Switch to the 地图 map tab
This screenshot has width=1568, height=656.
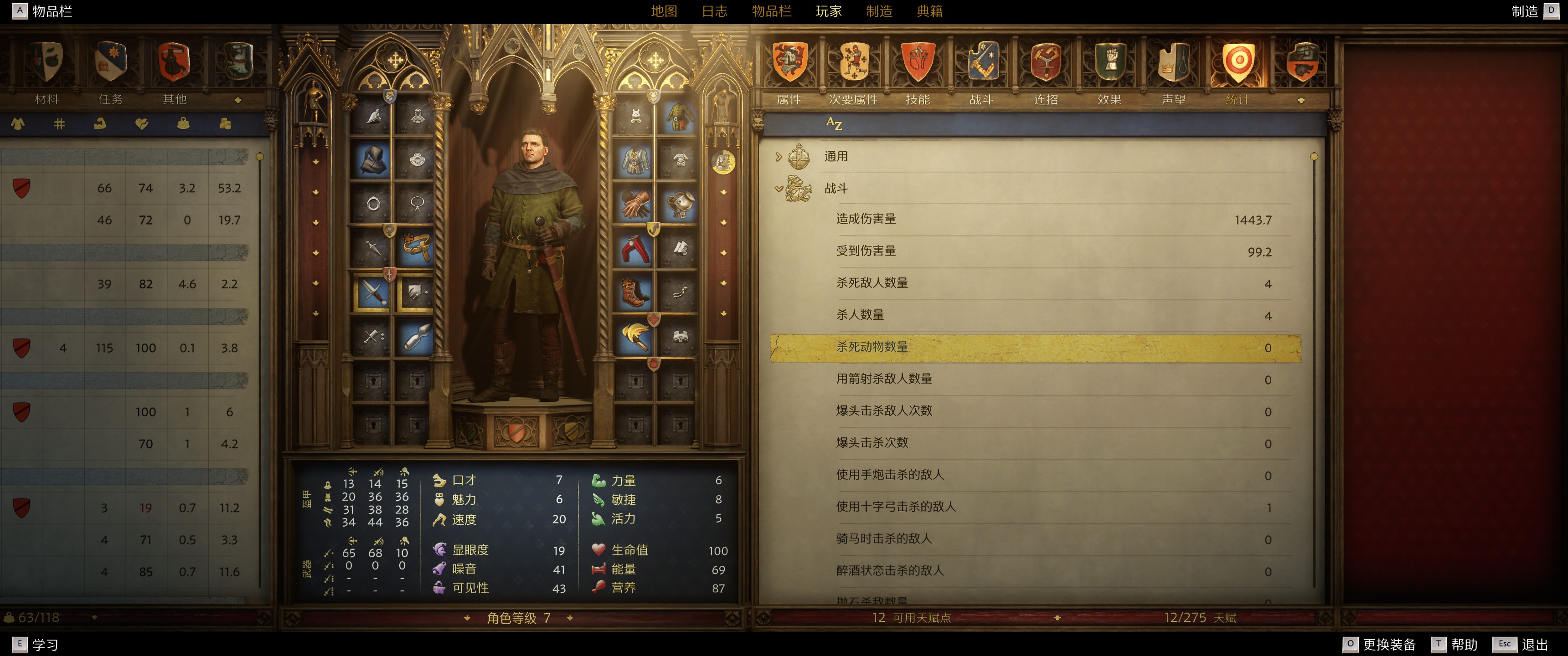(664, 11)
